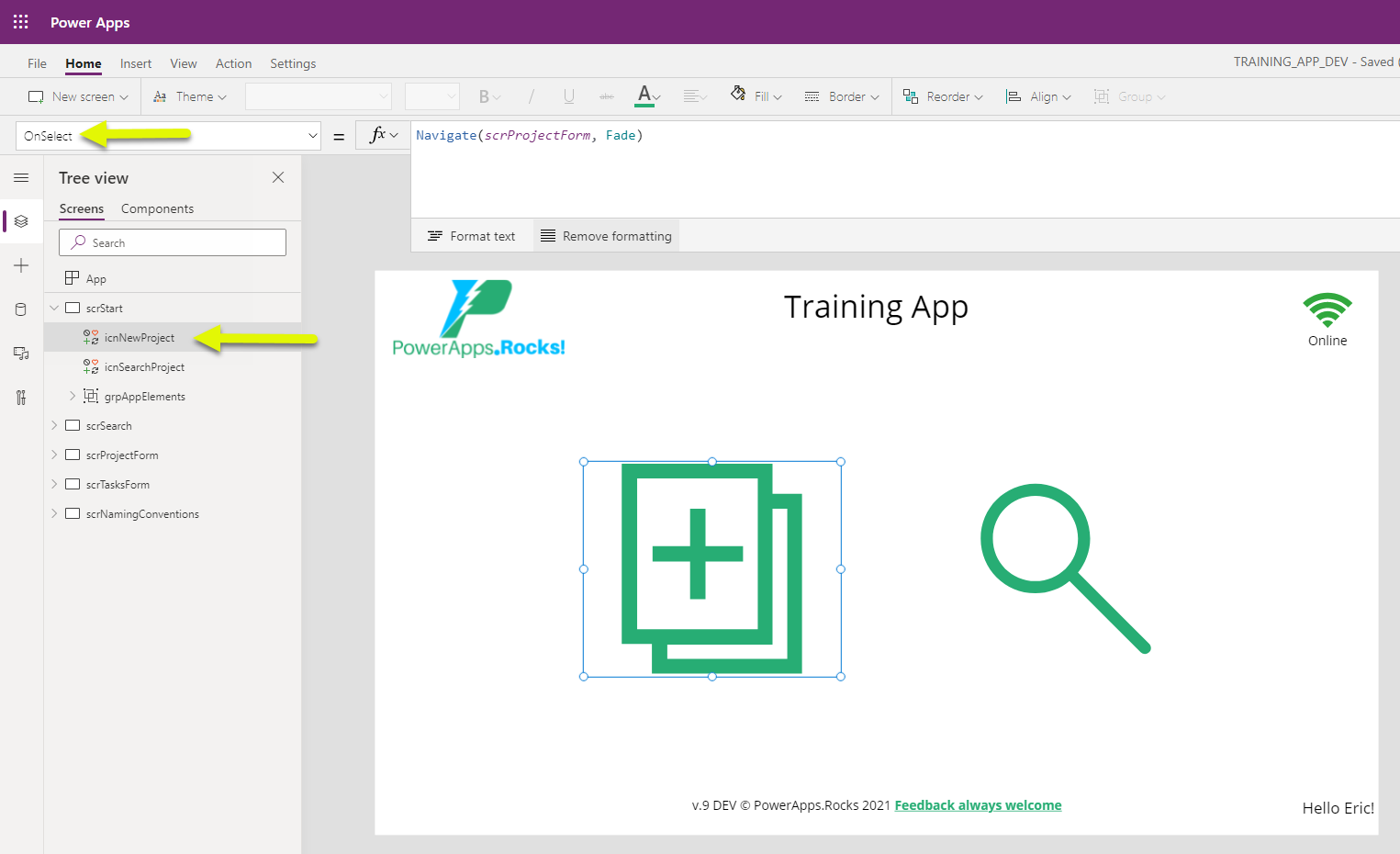Click the PowerApps.Rocks logo on canvas
Viewport: 1400px width, 854px height.
click(478, 319)
